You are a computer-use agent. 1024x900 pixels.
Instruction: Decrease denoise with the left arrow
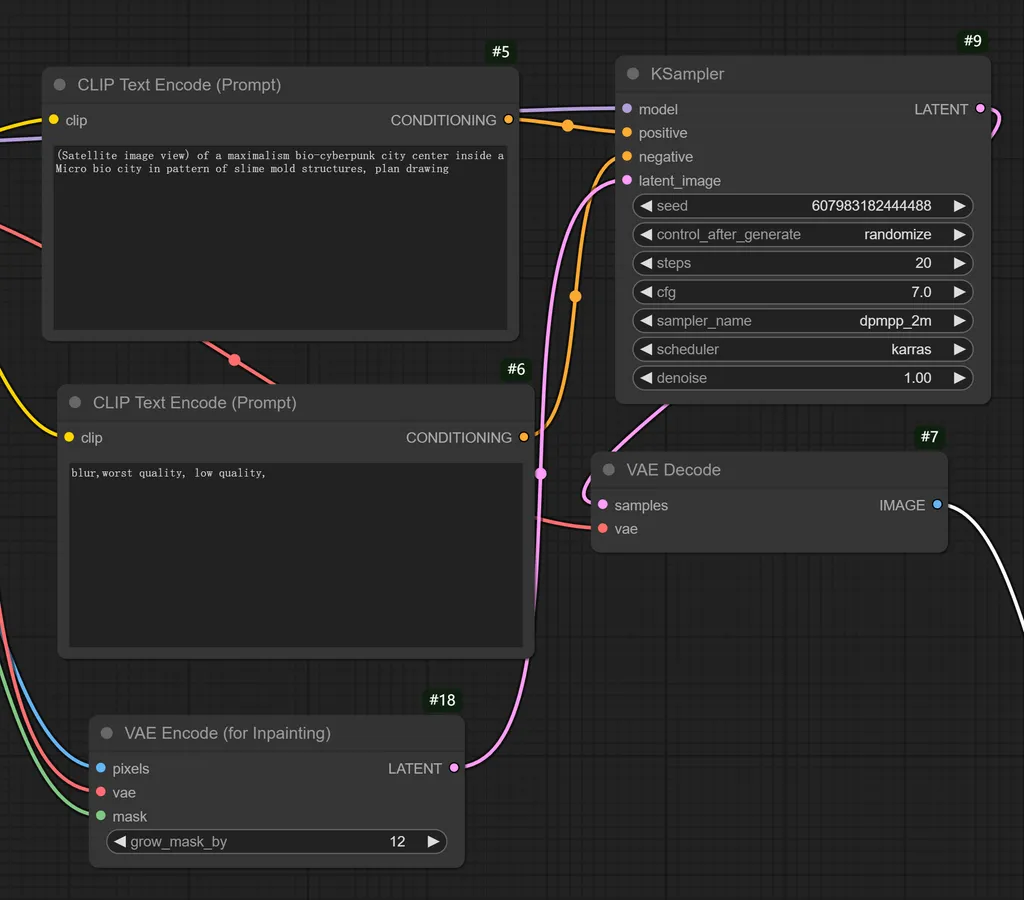646,378
